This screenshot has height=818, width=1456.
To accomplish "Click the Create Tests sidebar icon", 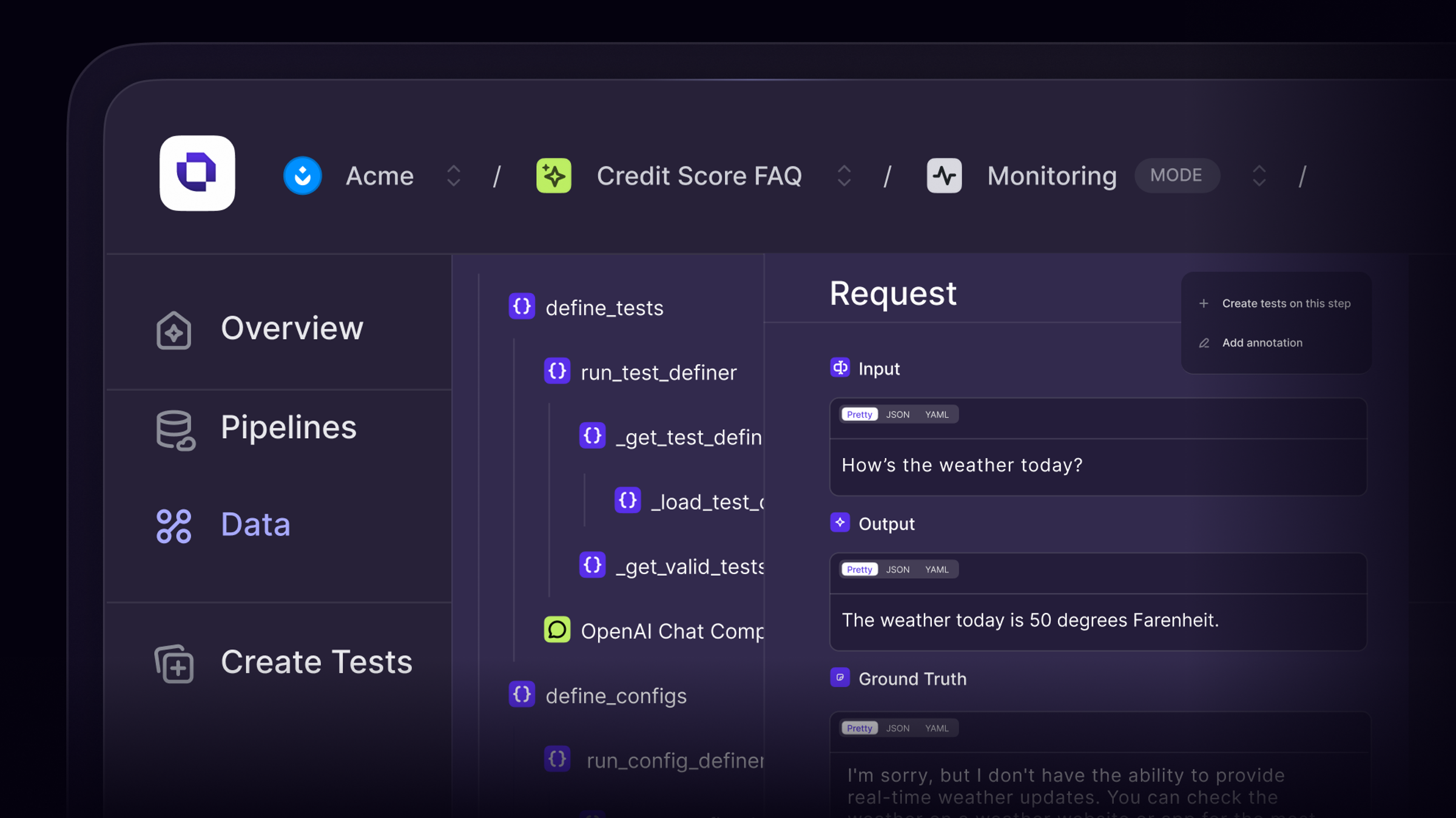I will tap(174, 663).
